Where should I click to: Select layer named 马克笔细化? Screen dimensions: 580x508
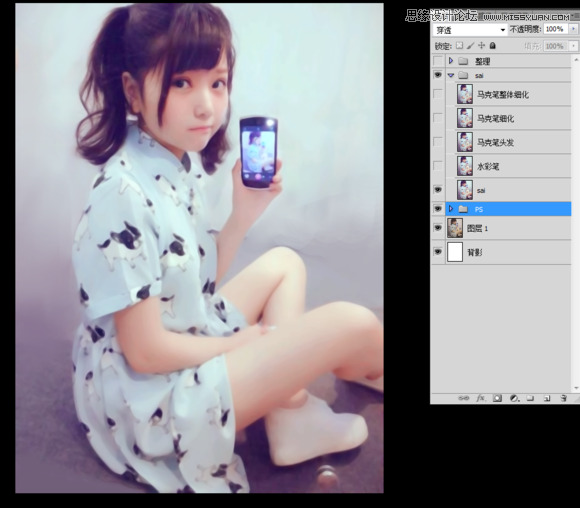[495, 119]
